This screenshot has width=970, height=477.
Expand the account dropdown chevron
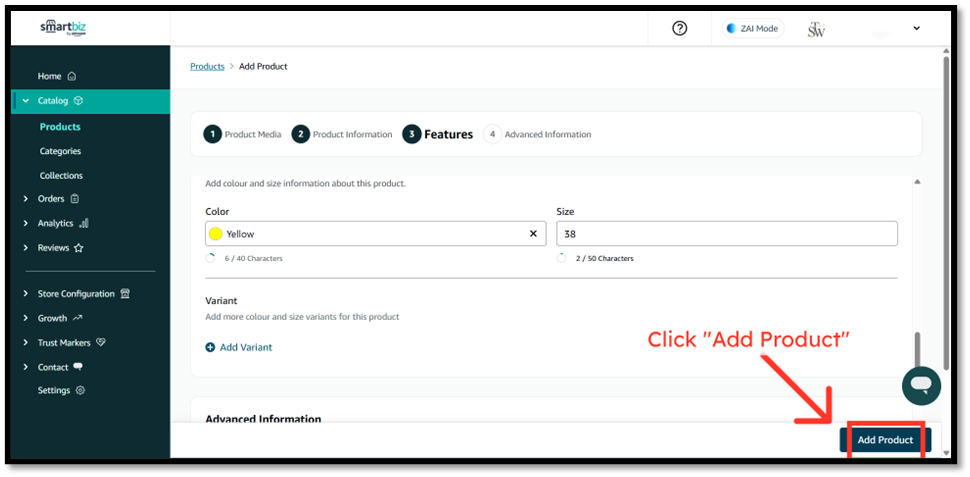[x=916, y=29]
